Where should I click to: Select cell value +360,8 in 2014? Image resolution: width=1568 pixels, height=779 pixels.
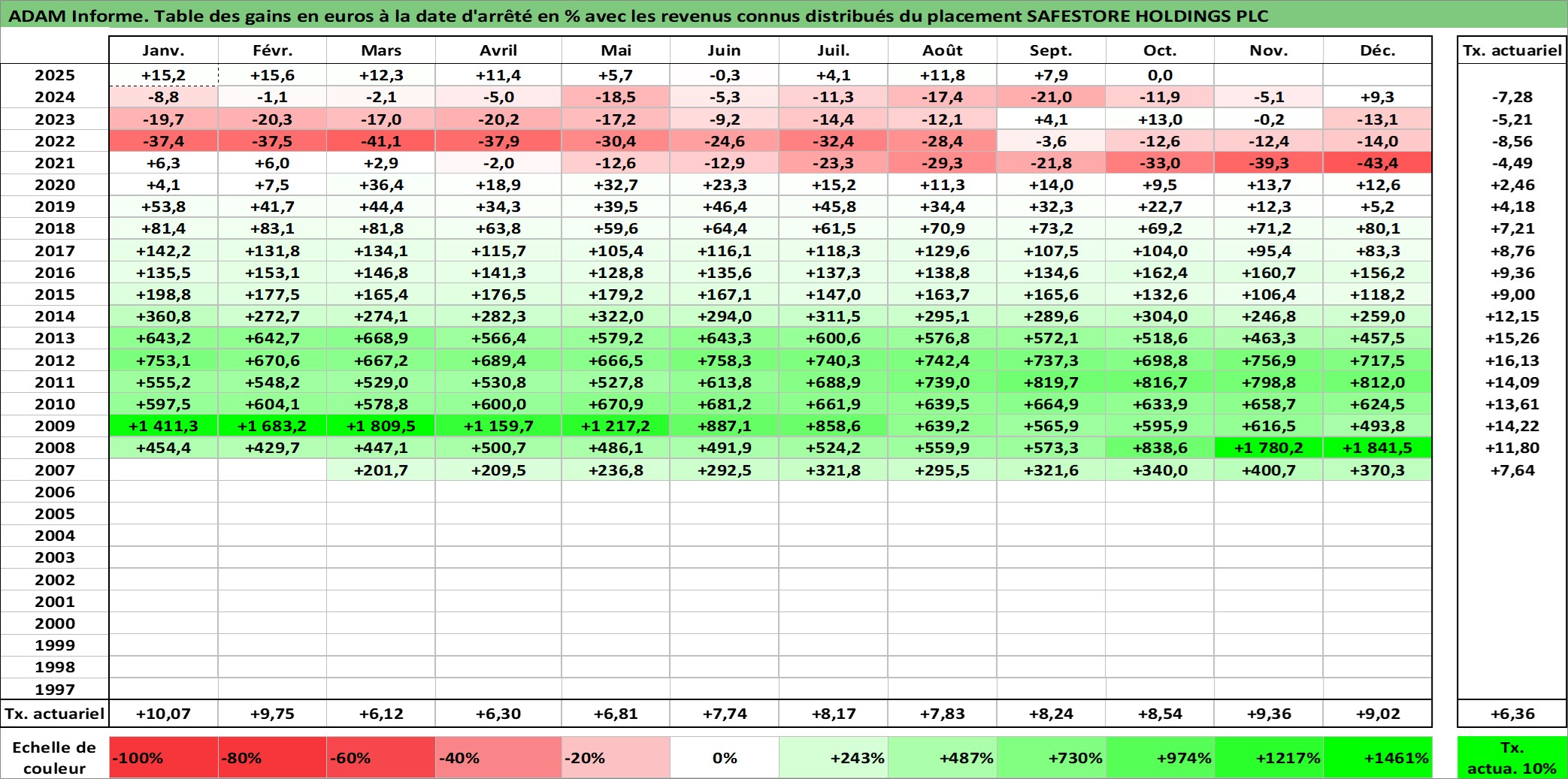coord(163,316)
